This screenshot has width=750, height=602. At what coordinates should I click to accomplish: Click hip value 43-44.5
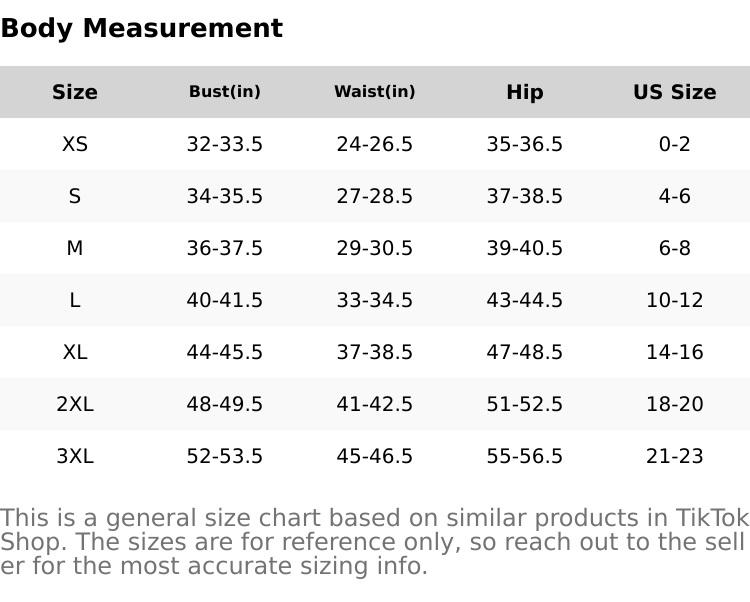pos(525,300)
